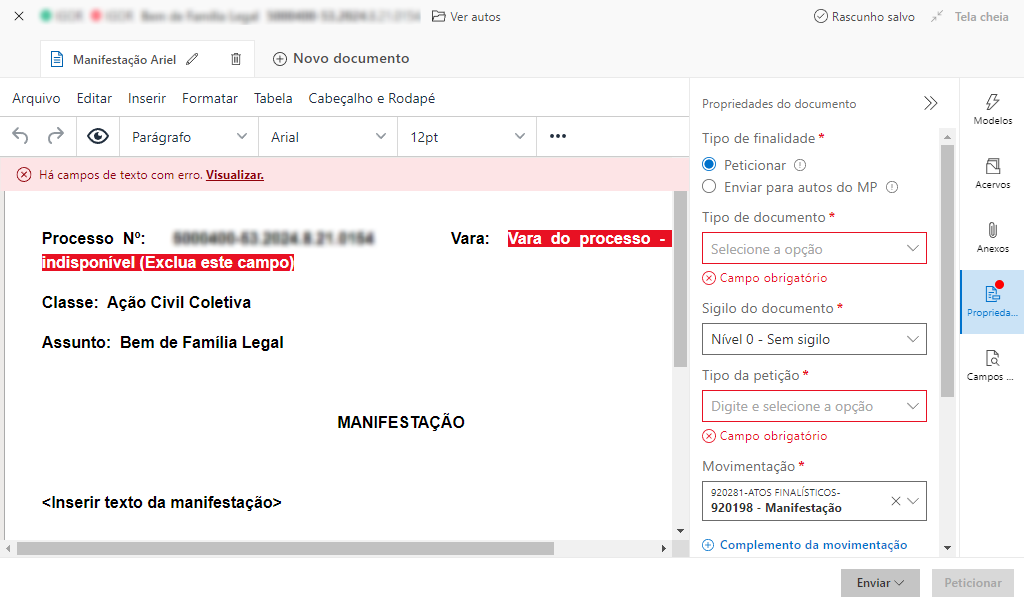
Task: Open the Arial font family dropdown
Action: 328,137
